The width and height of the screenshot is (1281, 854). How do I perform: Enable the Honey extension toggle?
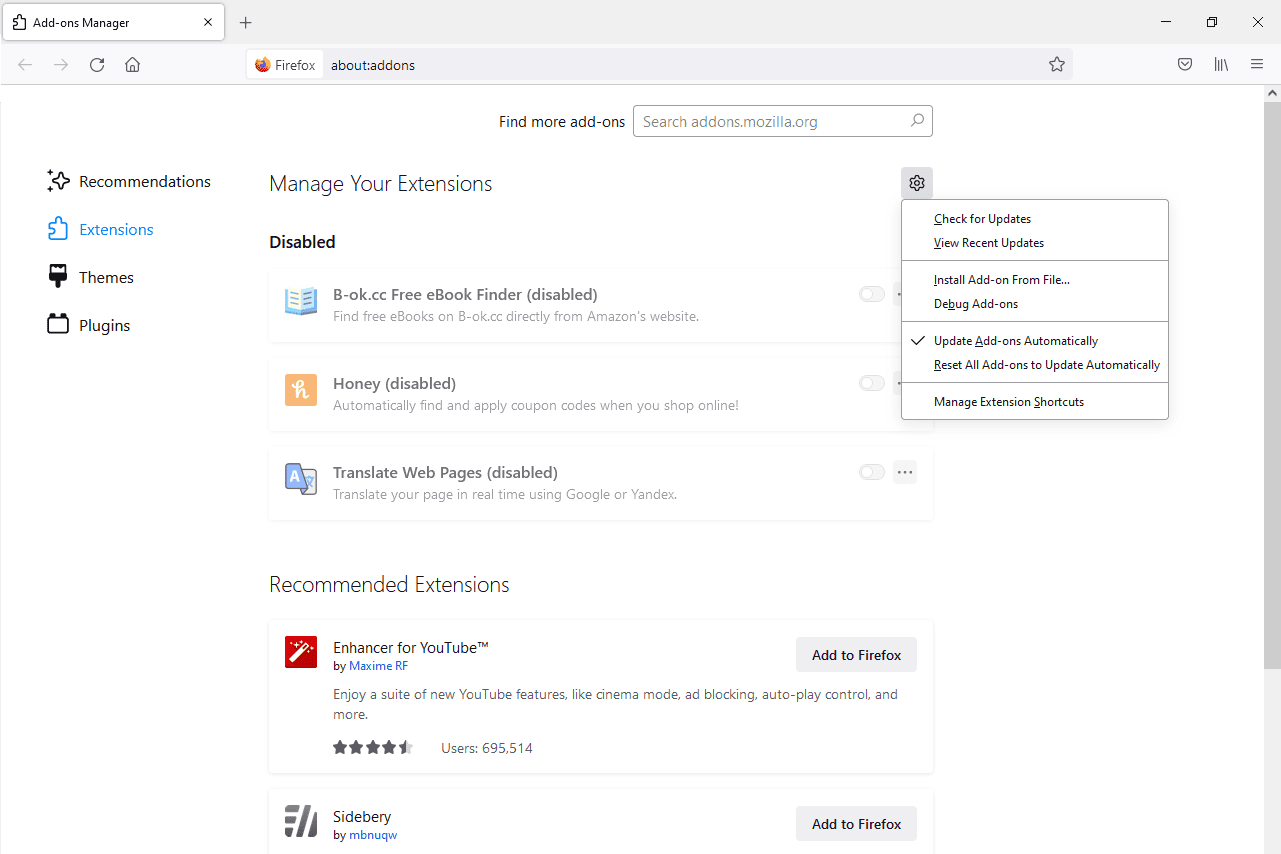(872, 383)
